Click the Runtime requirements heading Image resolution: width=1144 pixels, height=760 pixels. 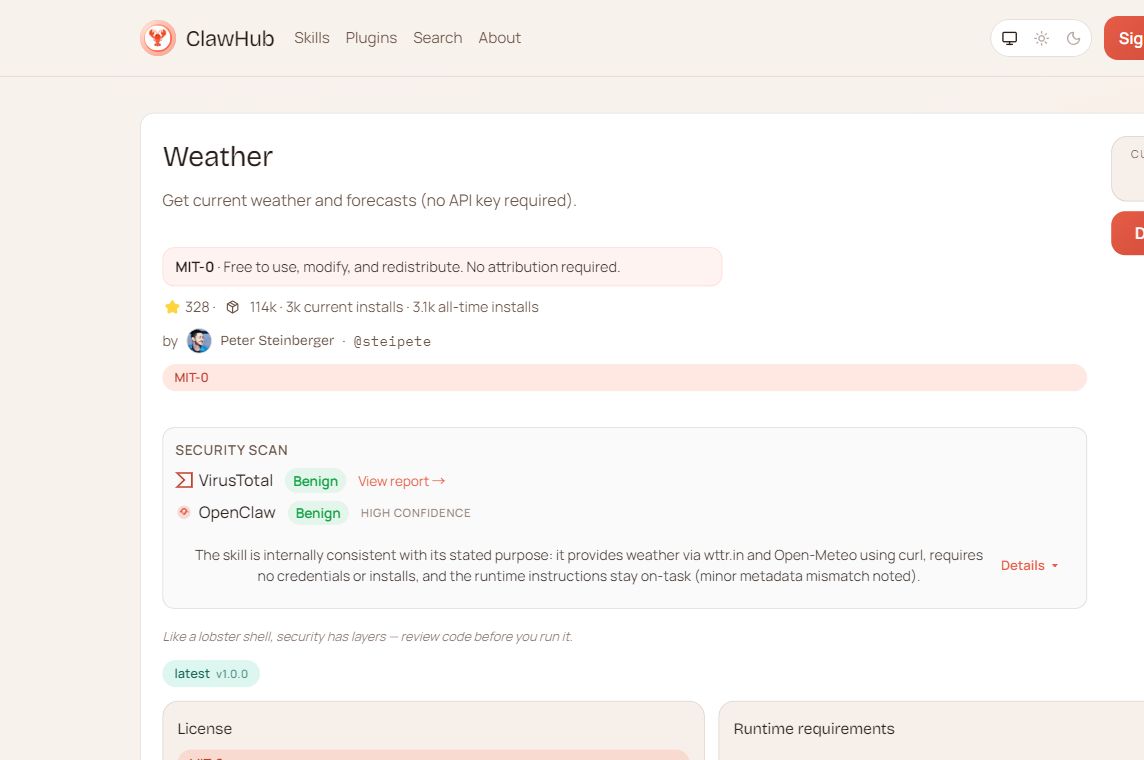pyautogui.click(x=813, y=729)
